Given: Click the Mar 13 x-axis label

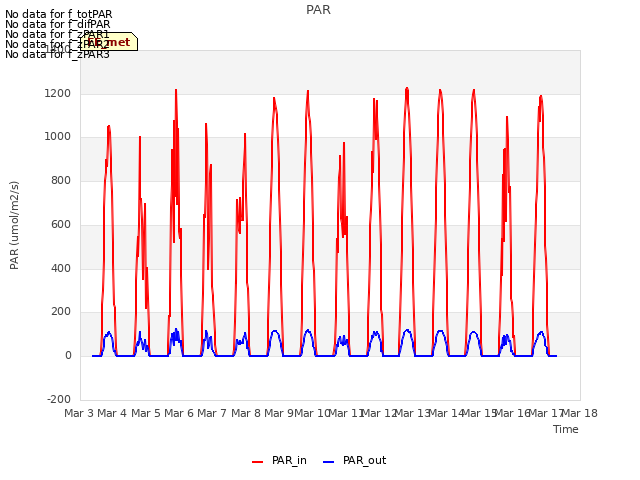Looking at the screenshot, I should [x=412, y=413].
